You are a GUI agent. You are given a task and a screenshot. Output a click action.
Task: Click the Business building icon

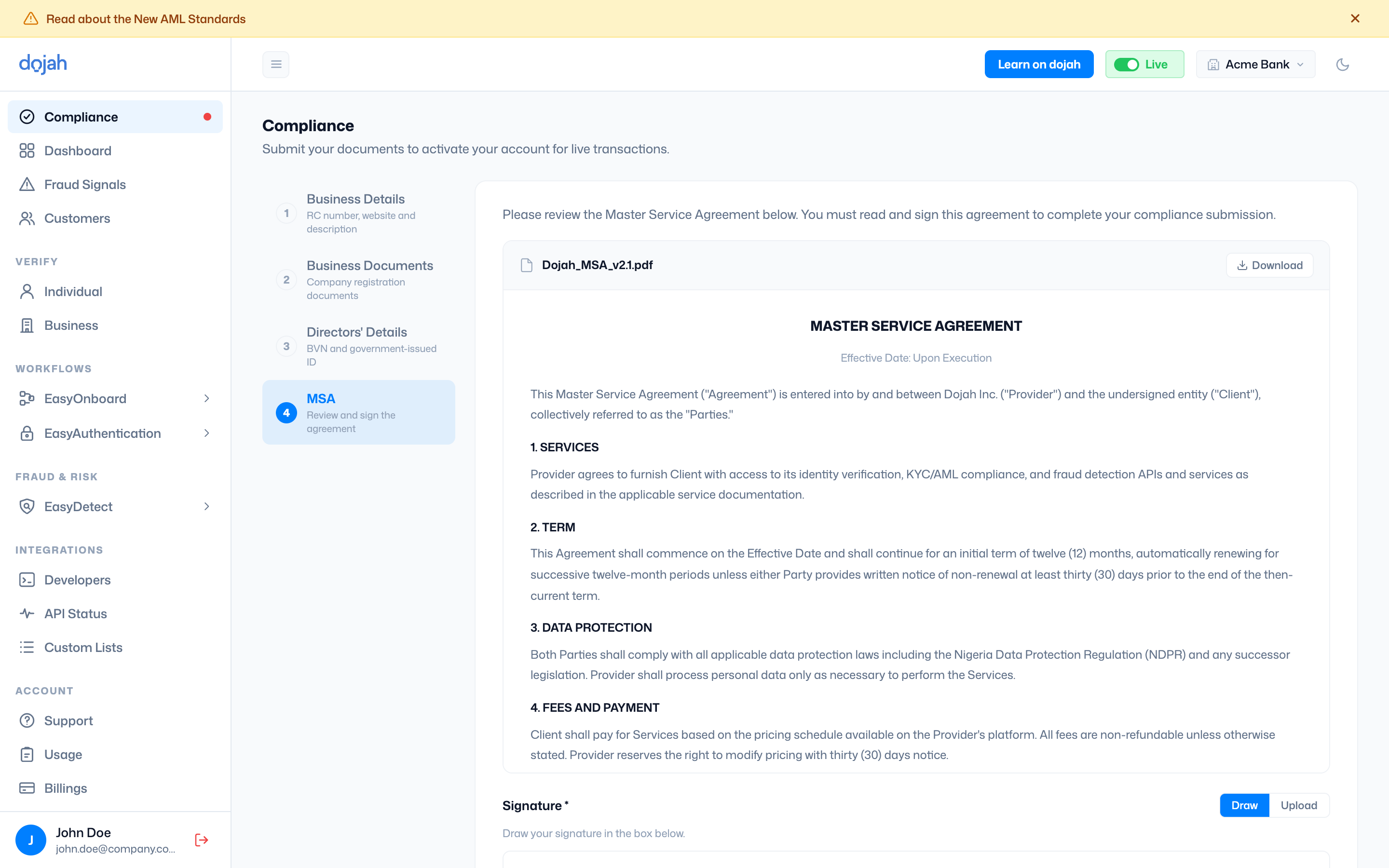[x=27, y=325]
